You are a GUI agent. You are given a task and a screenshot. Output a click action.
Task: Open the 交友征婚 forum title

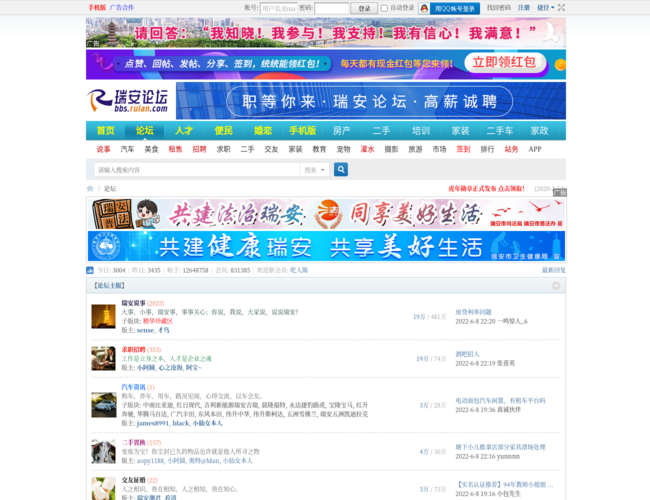click(133, 480)
